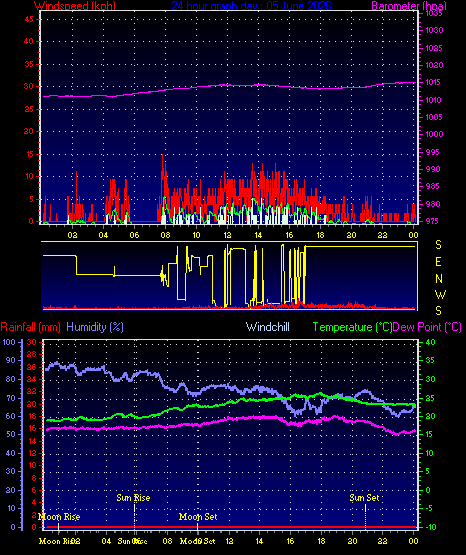Click the Moon Set marker label
Image resolution: width=466 pixels, height=555 pixels.
click(x=198, y=517)
